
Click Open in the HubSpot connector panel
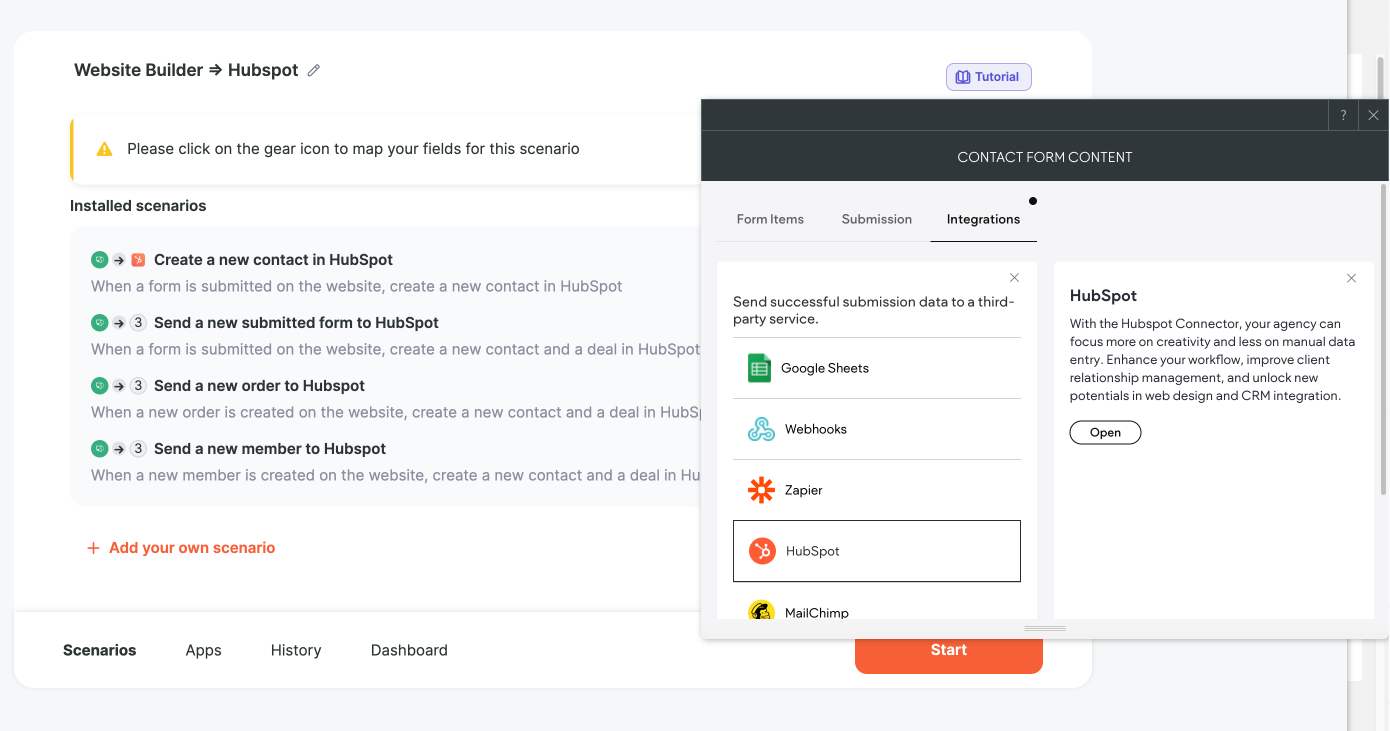coord(1105,432)
